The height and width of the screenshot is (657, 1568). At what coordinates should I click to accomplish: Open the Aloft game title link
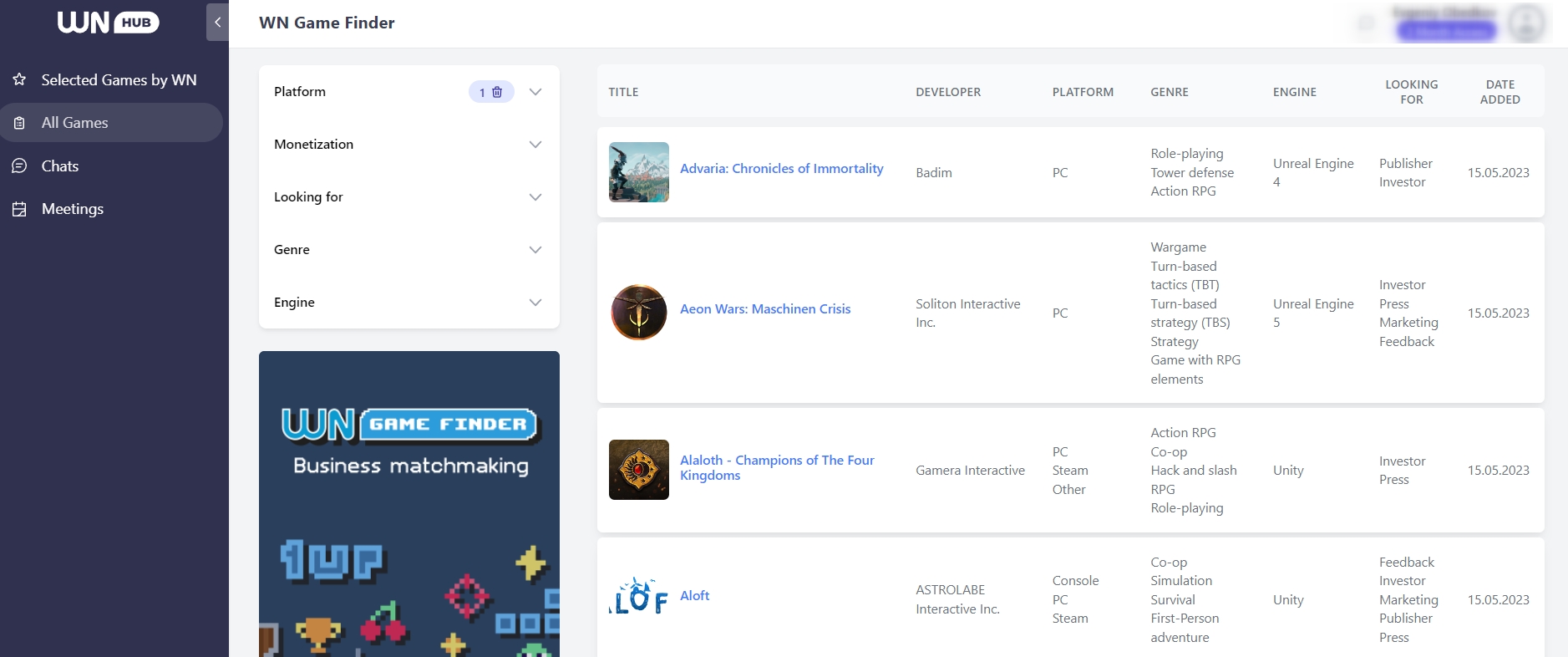tap(694, 596)
